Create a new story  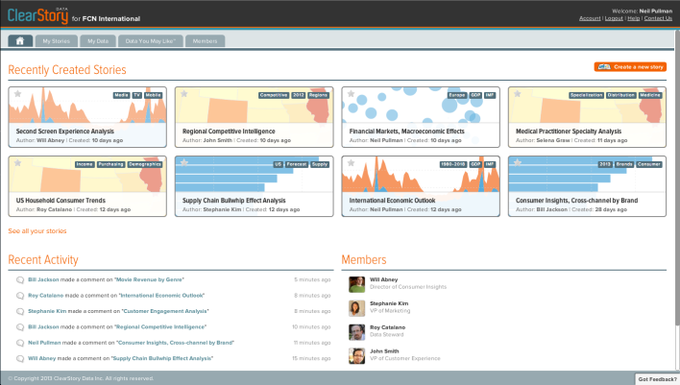tap(630, 67)
